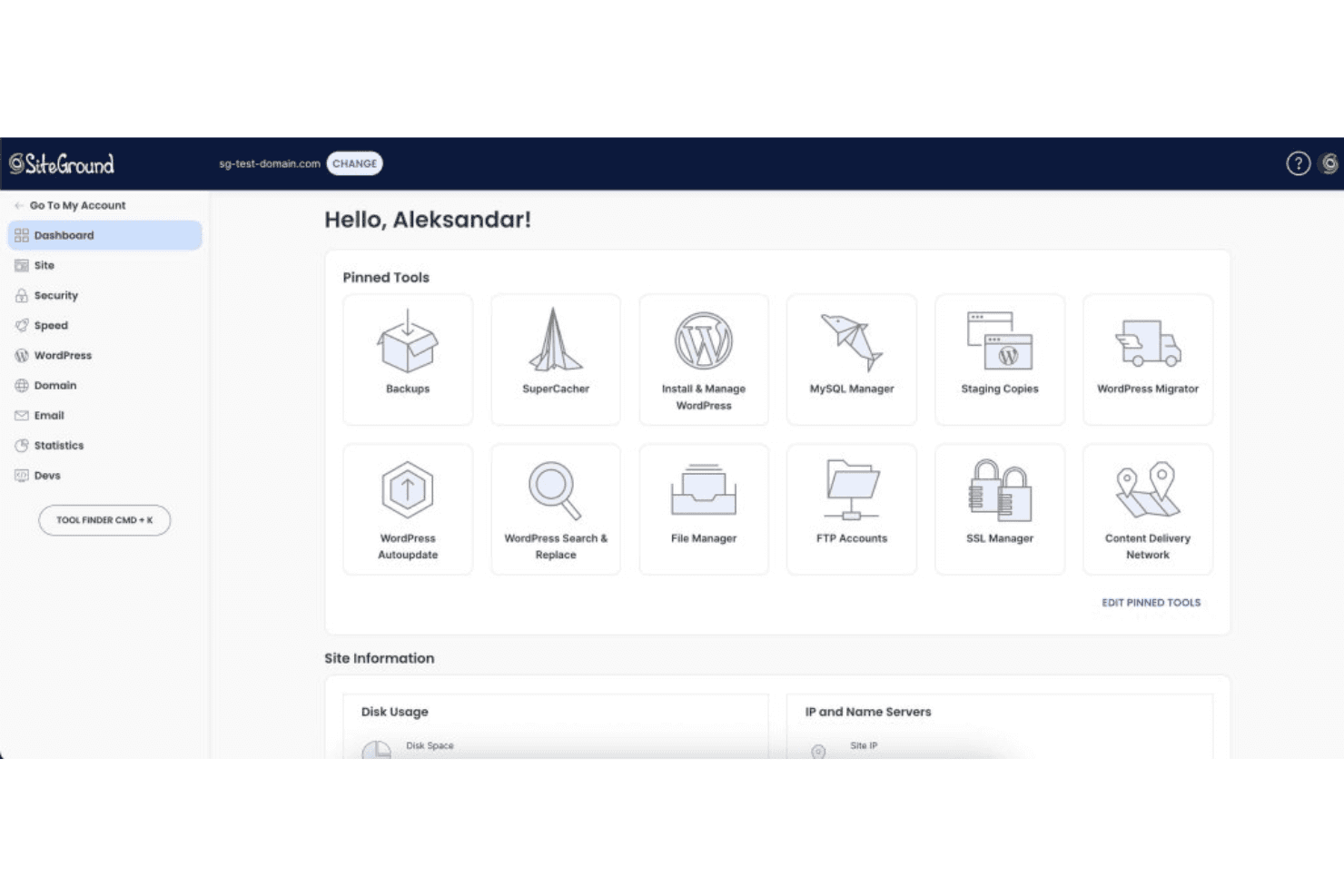Image resolution: width=1344 pixels, height=896 pixels.
Task: Click the Disk Usage heading
Action: click(x=394, y=712)
